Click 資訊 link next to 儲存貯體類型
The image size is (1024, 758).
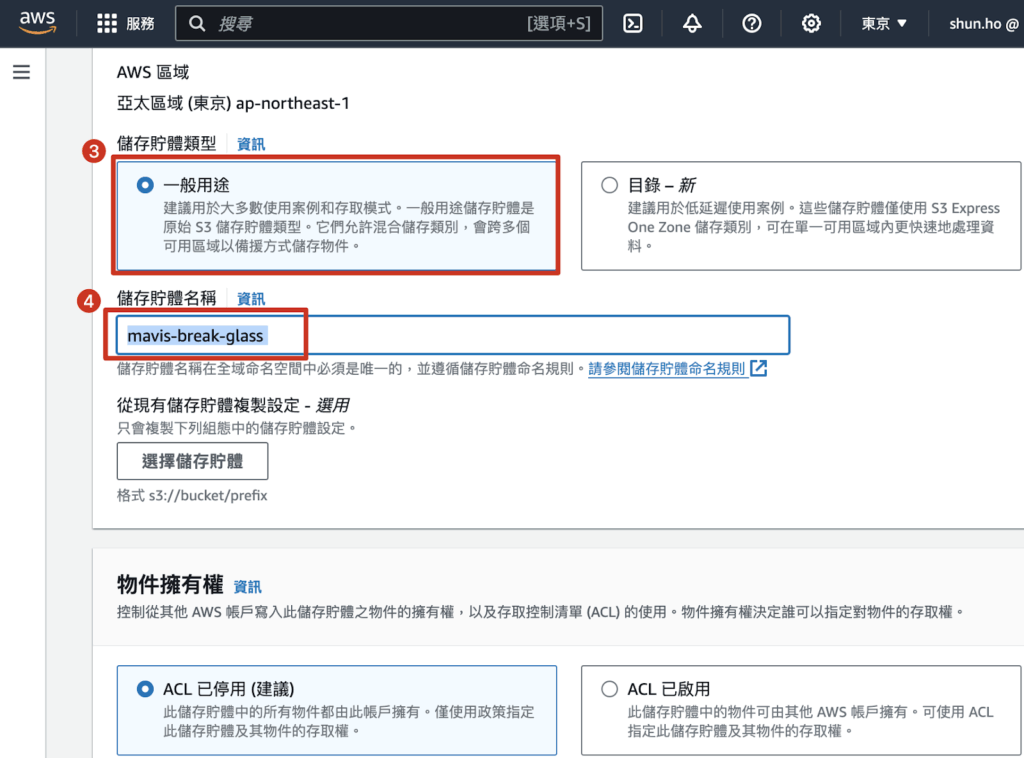251,144
